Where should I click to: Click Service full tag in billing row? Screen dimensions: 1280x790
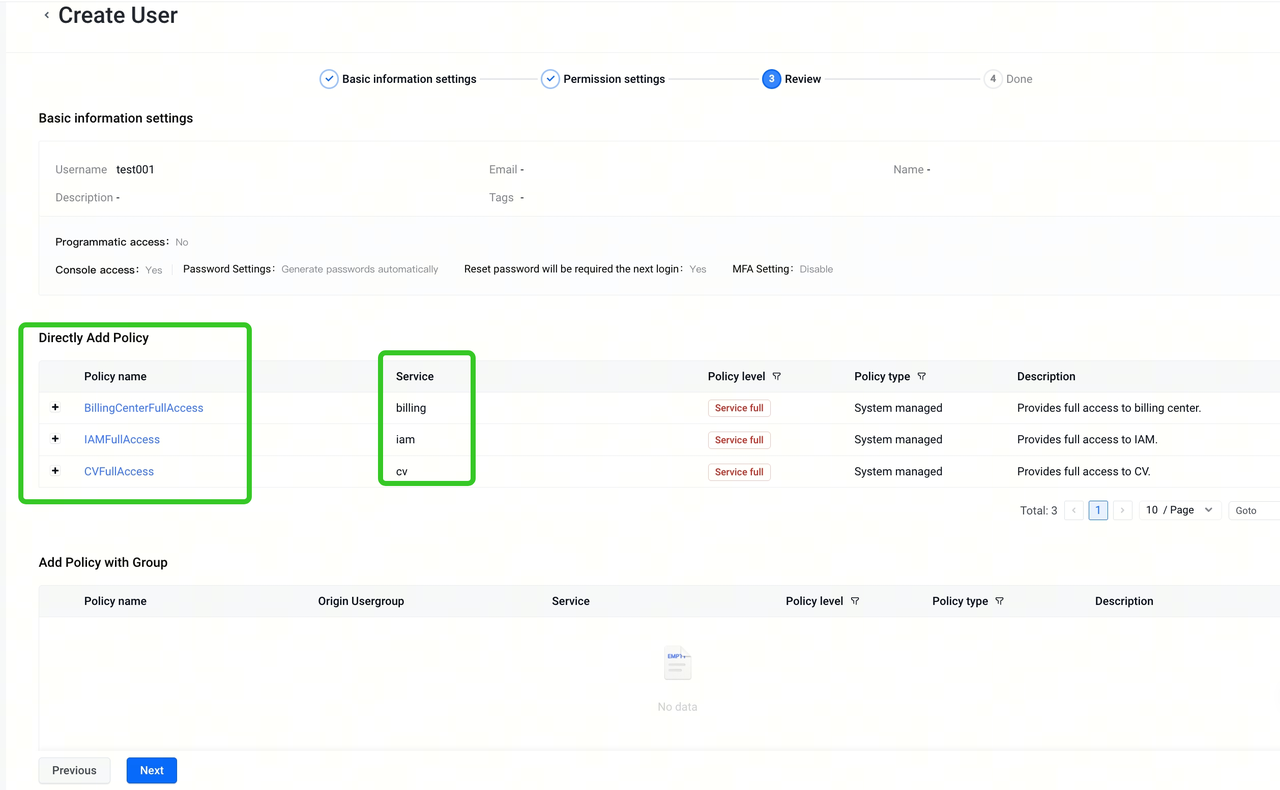[x=739, y=408]
